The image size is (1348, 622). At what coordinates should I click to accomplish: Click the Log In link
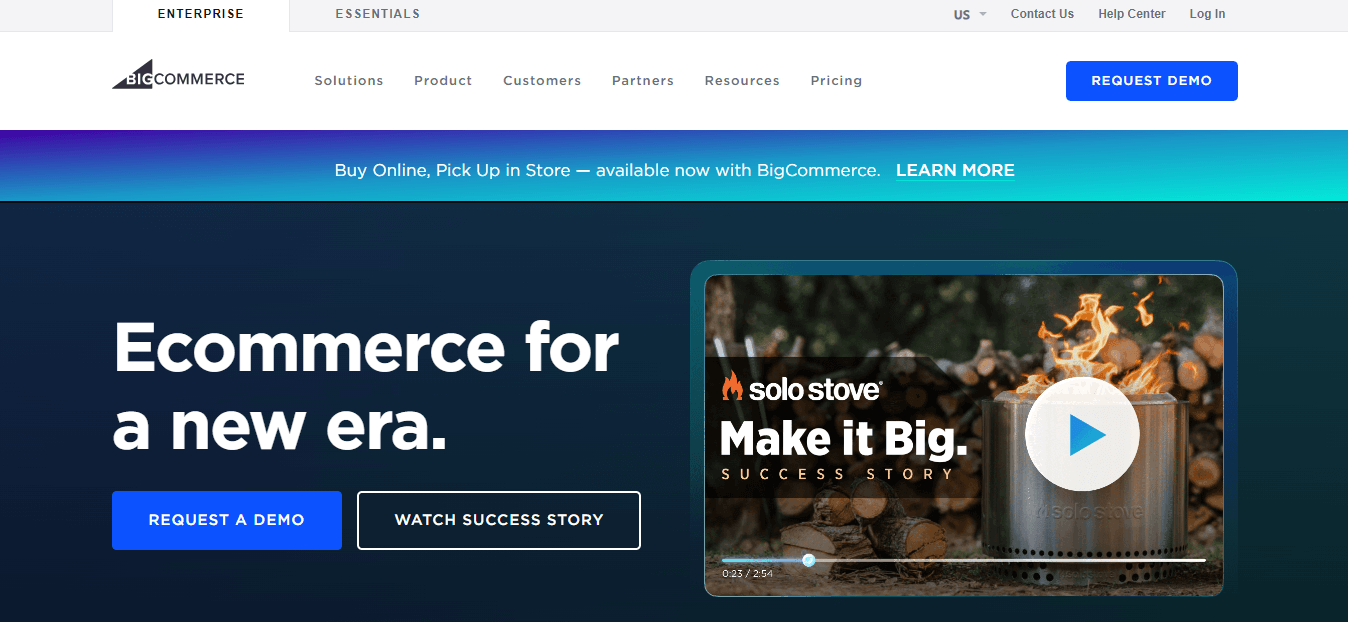point(1207,14)
